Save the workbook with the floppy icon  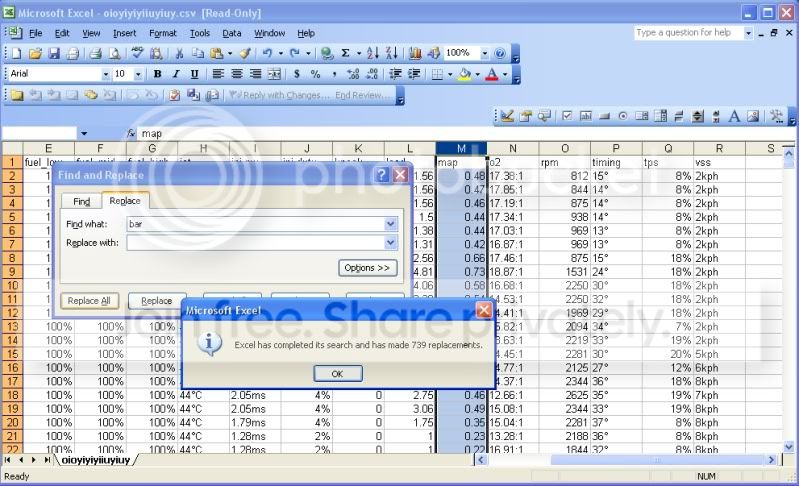point(54,53)
